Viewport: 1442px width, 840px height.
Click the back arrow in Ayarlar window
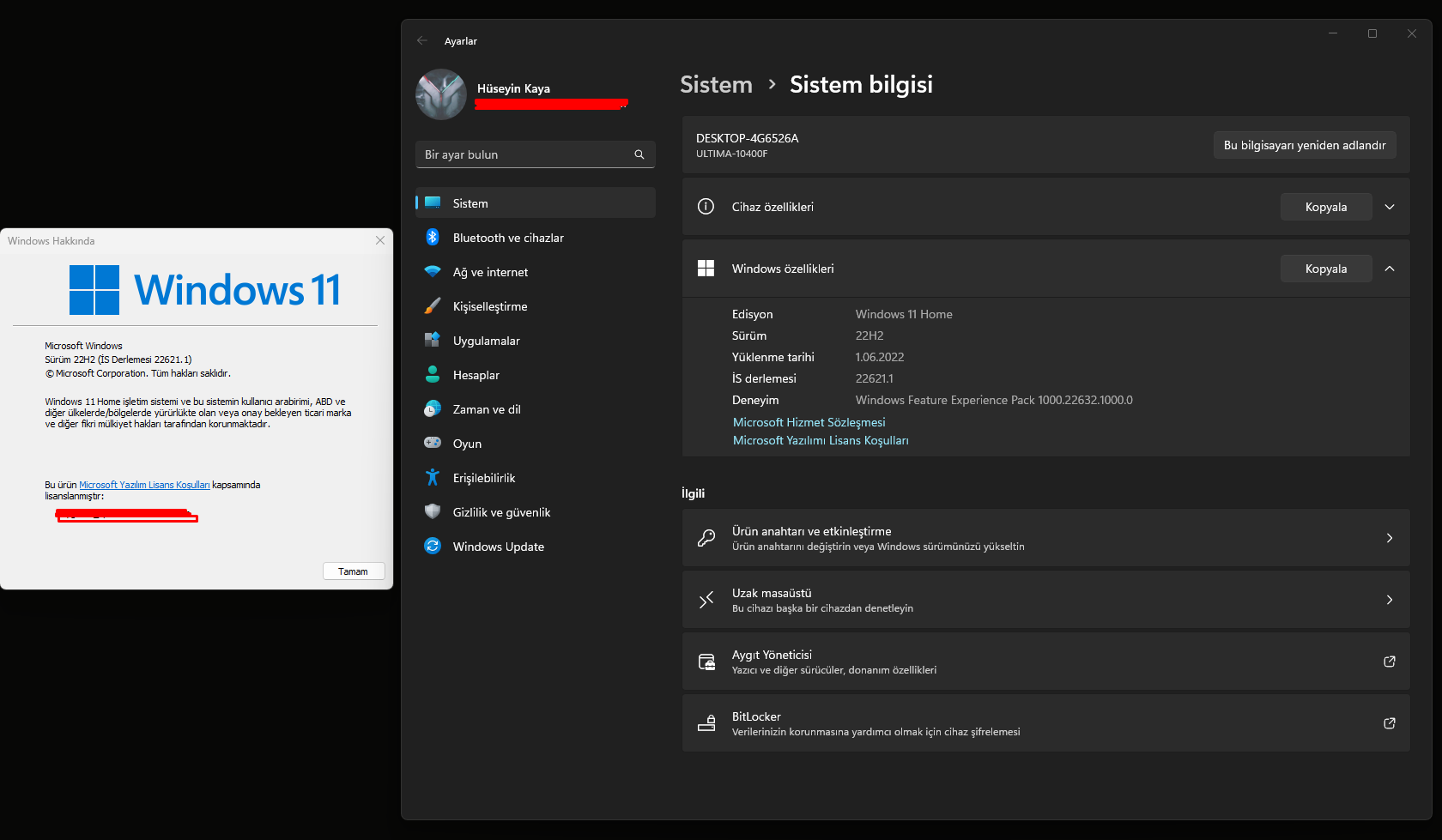[x=421, y=40]
